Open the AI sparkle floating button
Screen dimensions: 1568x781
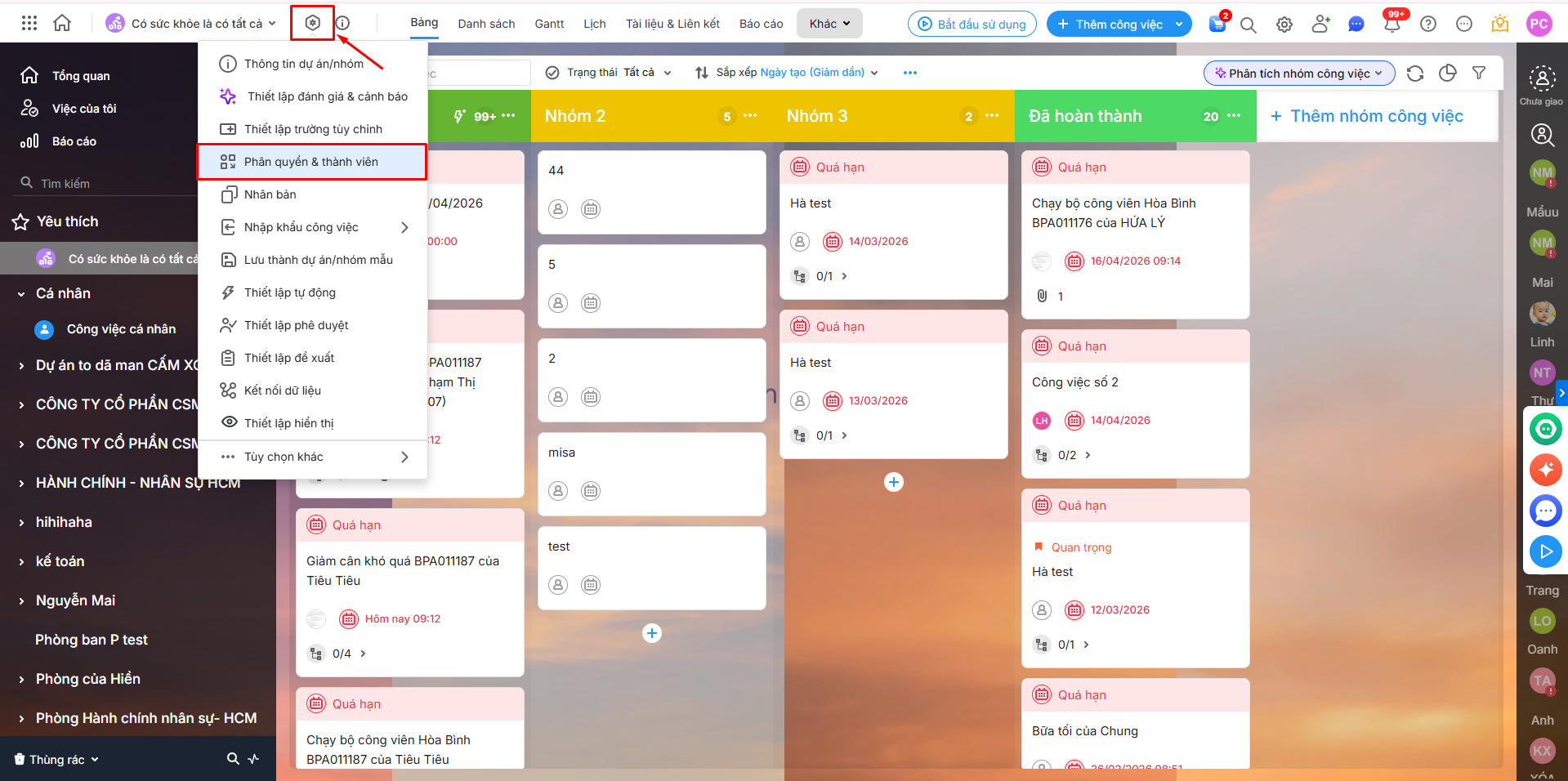point(1546,470)
